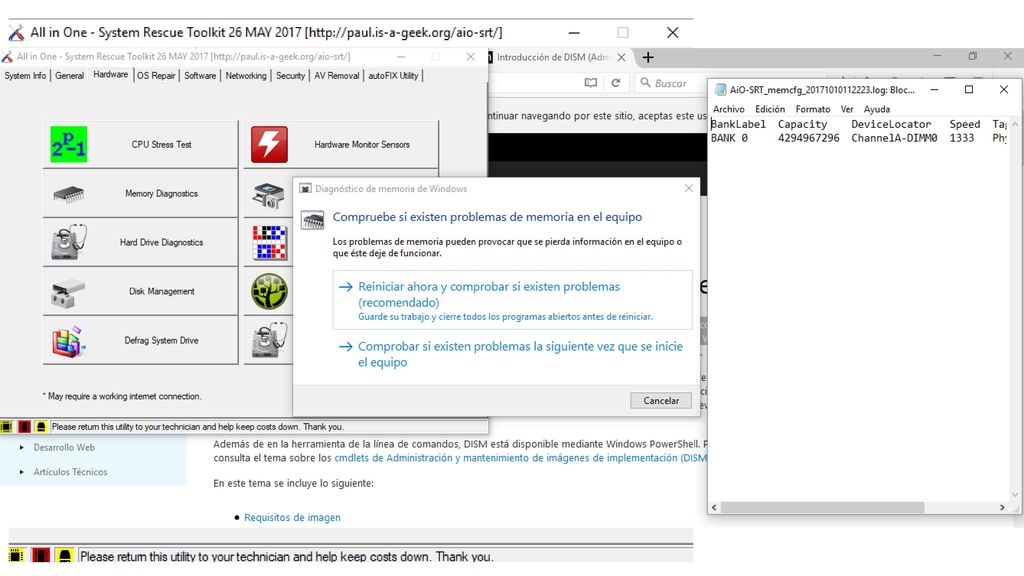Reload the browser page
The height and width of the screenshot is (576, 1024).
[x=616, y=83]
